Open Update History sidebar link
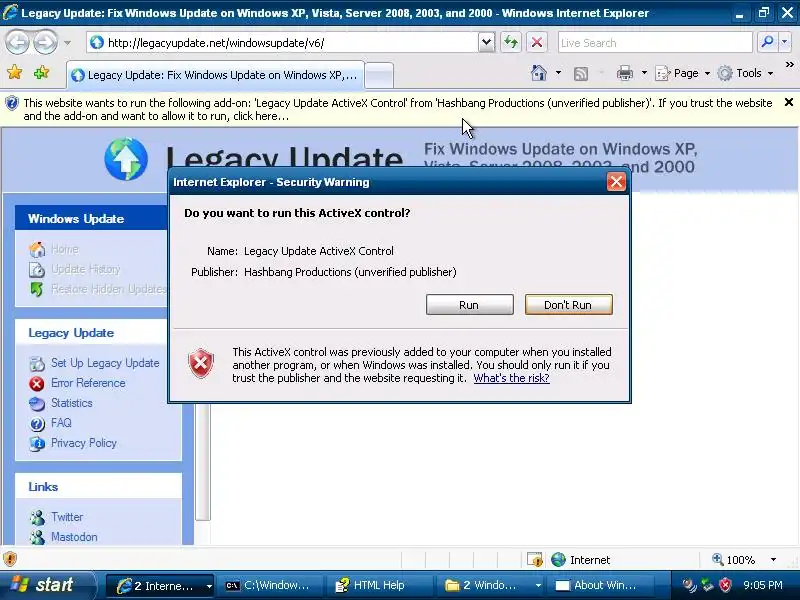 pos(85,269)
